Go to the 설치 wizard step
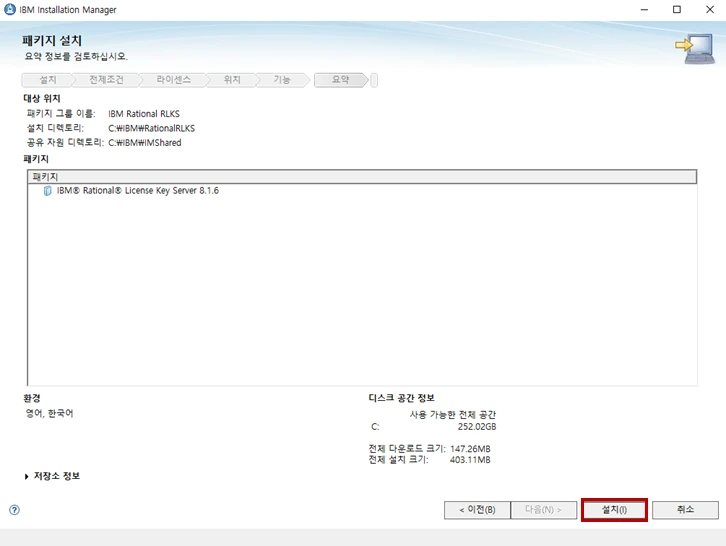Screen dimensions: 726x546 [48, 79]
